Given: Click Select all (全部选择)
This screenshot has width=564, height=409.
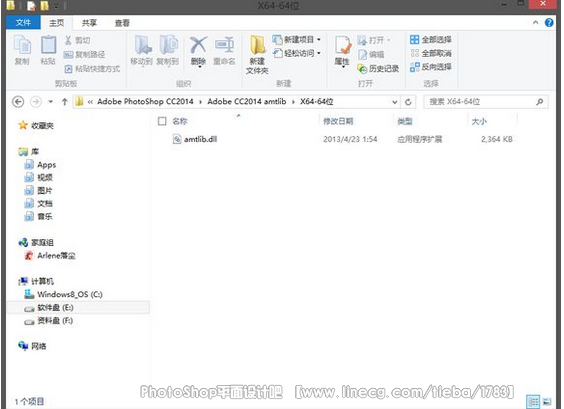Looking at the screenshot, I should coord(431,40).
